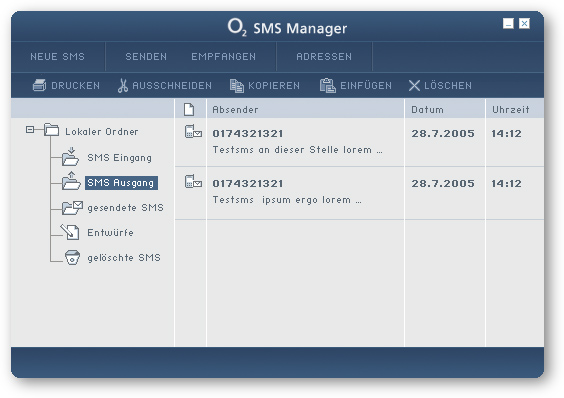
Task: Click the SMS Eingang inbox folder icon
Action: (x=70, y=157)
